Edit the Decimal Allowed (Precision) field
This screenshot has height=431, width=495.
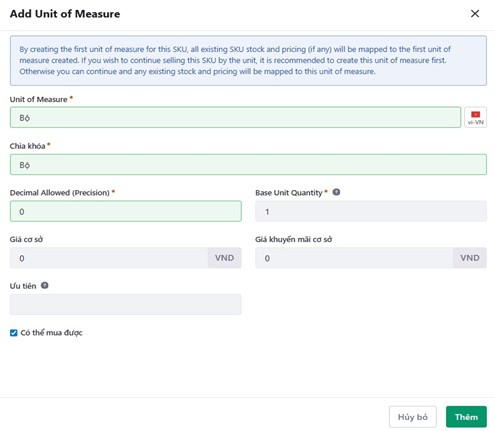click(126, 211)
